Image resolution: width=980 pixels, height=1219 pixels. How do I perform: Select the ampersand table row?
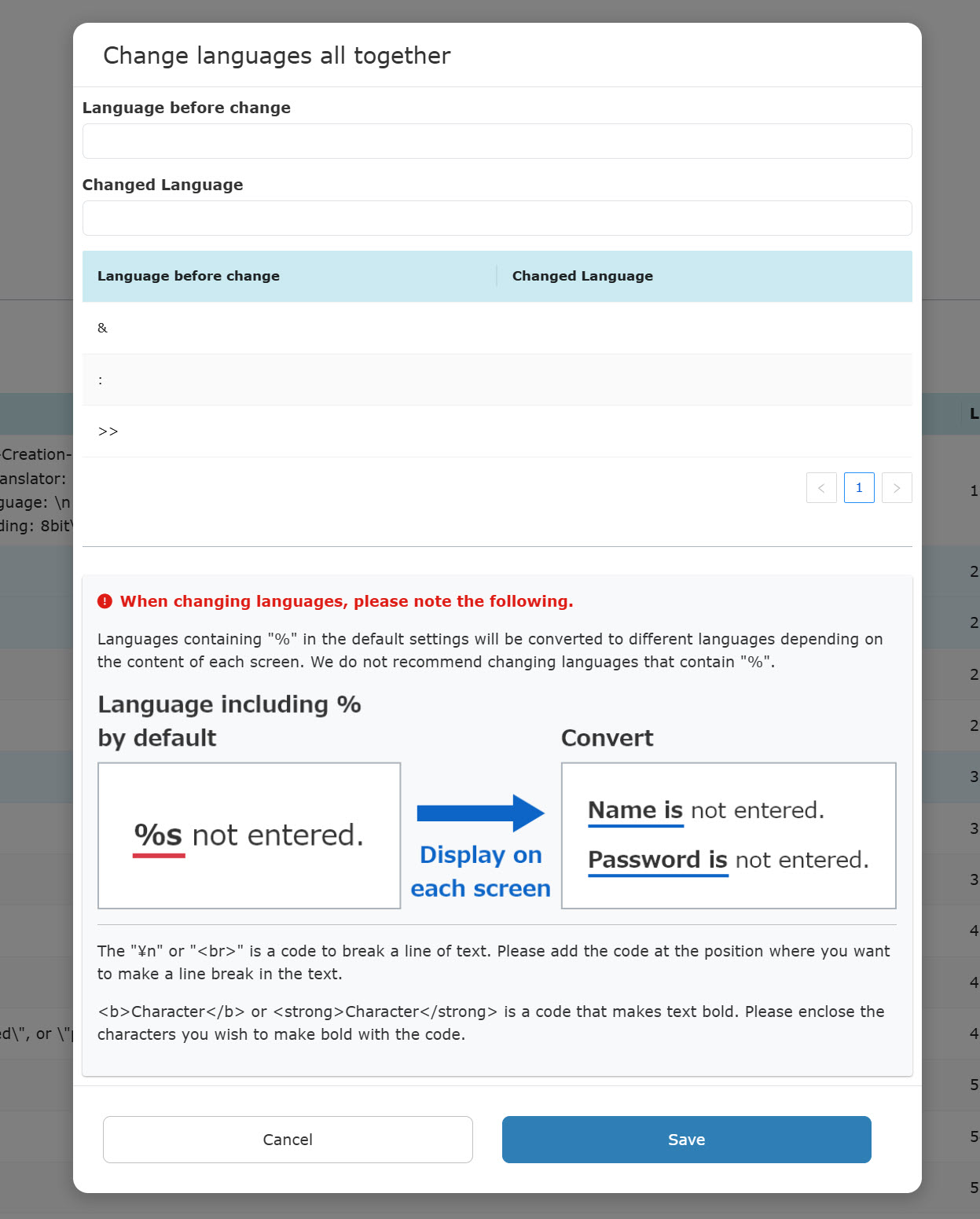coord(497,329)
